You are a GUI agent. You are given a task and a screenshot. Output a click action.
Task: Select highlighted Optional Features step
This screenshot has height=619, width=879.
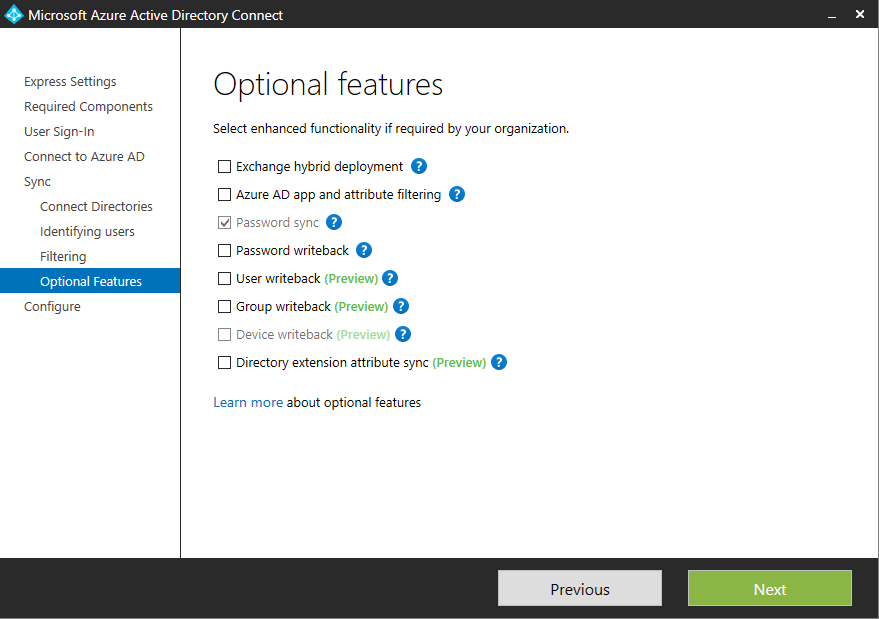point(90,281)
